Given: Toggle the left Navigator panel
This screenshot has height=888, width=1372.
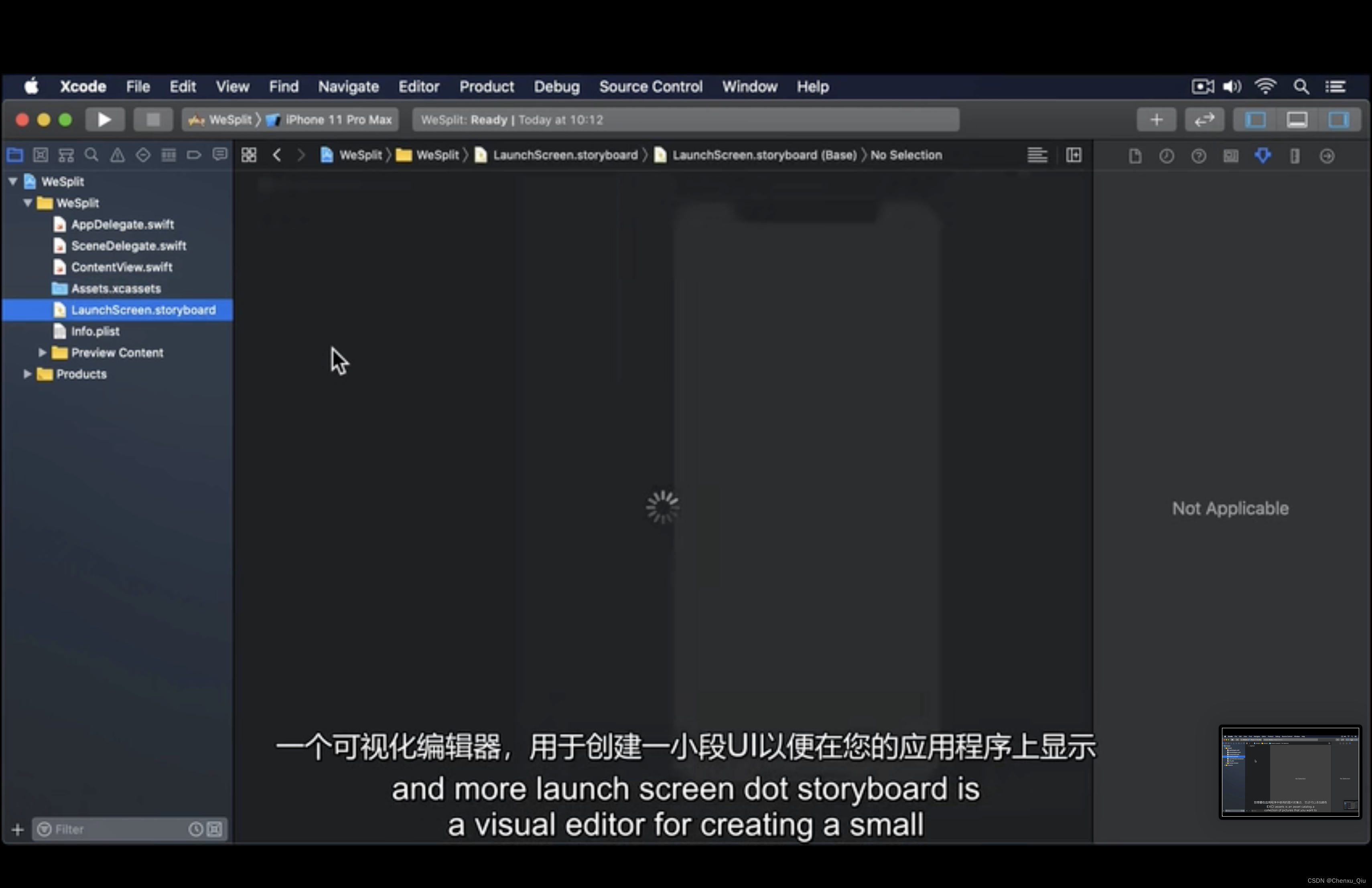Looking at the screenshot, I should click(x=1256, y=120).
